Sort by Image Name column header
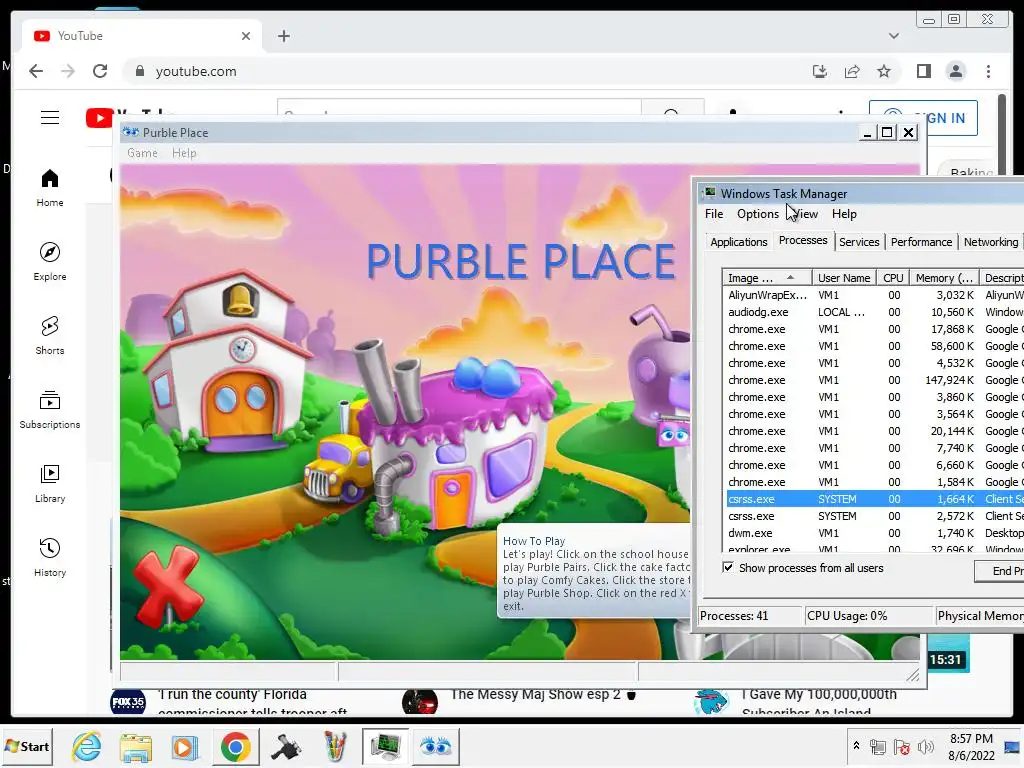1024x768 pixels. pyautogui.click(x=767, y=278)
